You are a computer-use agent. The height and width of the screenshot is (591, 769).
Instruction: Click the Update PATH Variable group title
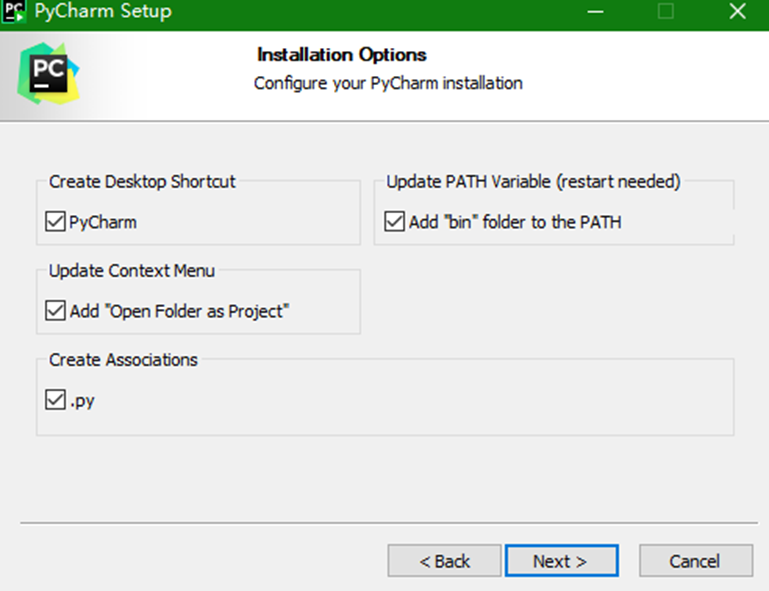click(534, 182)
